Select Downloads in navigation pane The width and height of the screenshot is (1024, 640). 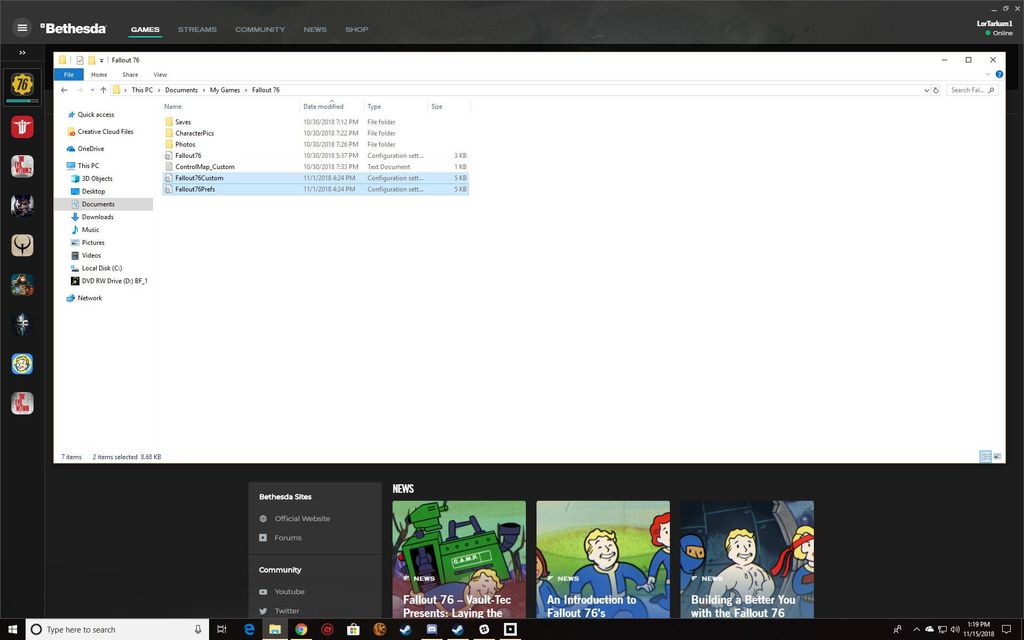[92, 217]
